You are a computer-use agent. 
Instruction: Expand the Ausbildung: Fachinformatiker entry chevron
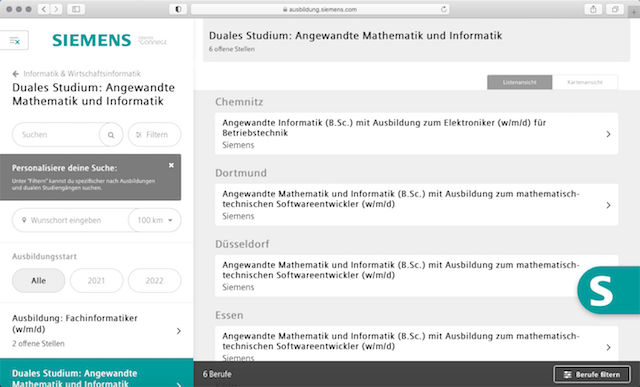pyautogui.click(x=178, y=331)
